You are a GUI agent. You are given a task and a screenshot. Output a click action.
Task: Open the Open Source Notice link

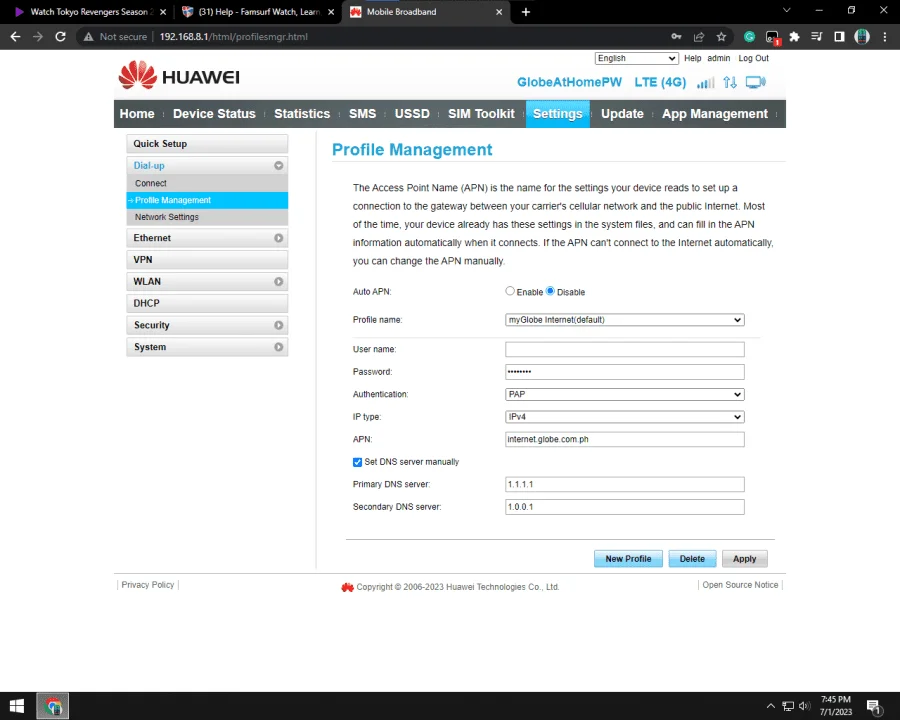(740, 584)
